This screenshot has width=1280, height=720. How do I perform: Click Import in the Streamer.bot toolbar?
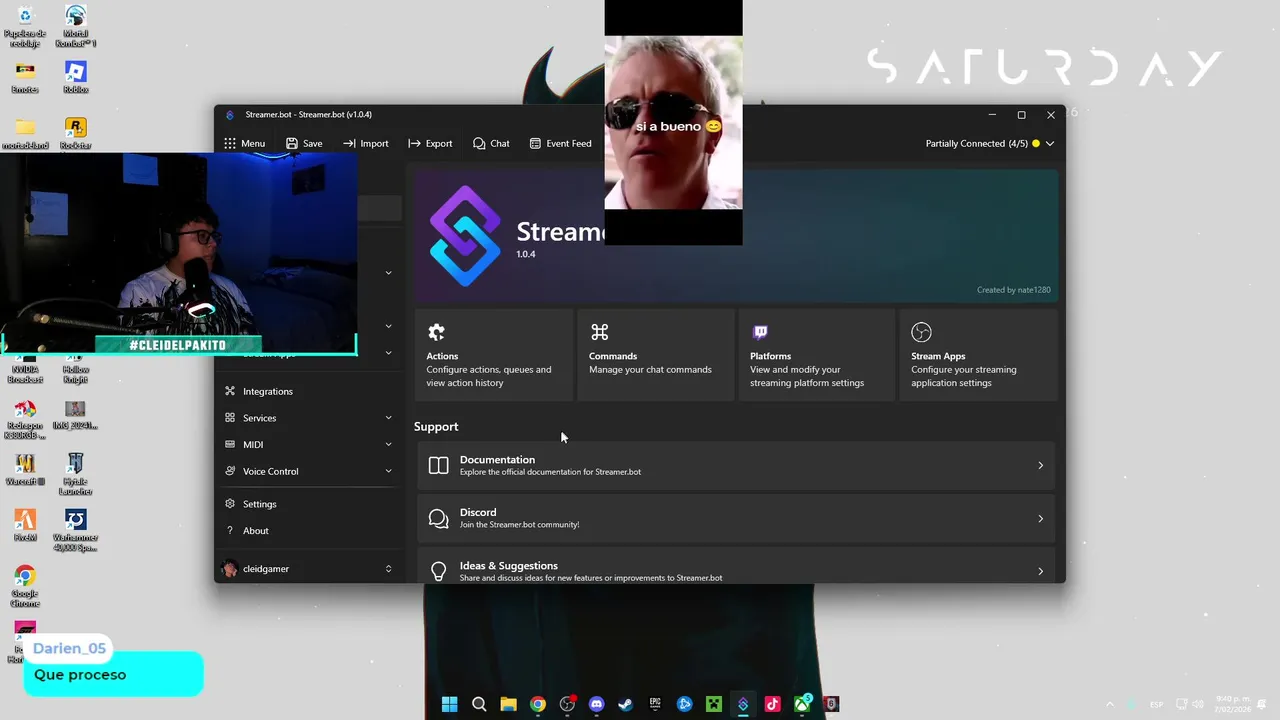(x=365, y=144)
